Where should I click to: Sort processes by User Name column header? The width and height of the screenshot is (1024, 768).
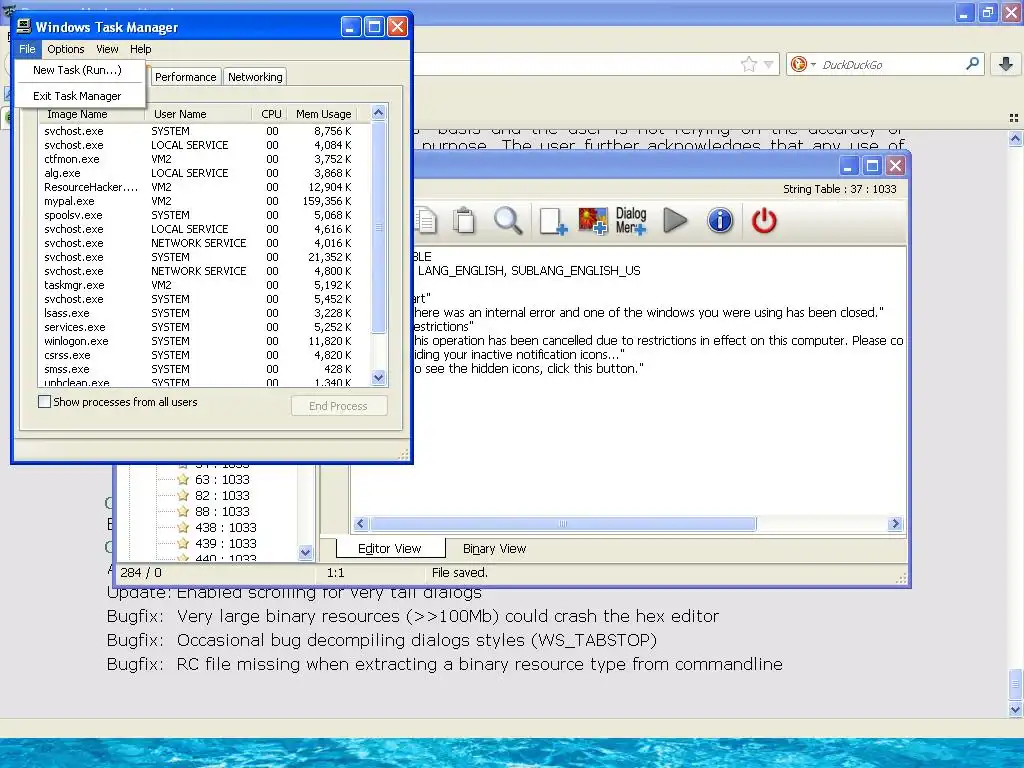pyautogui.click(x=198, y=114)
